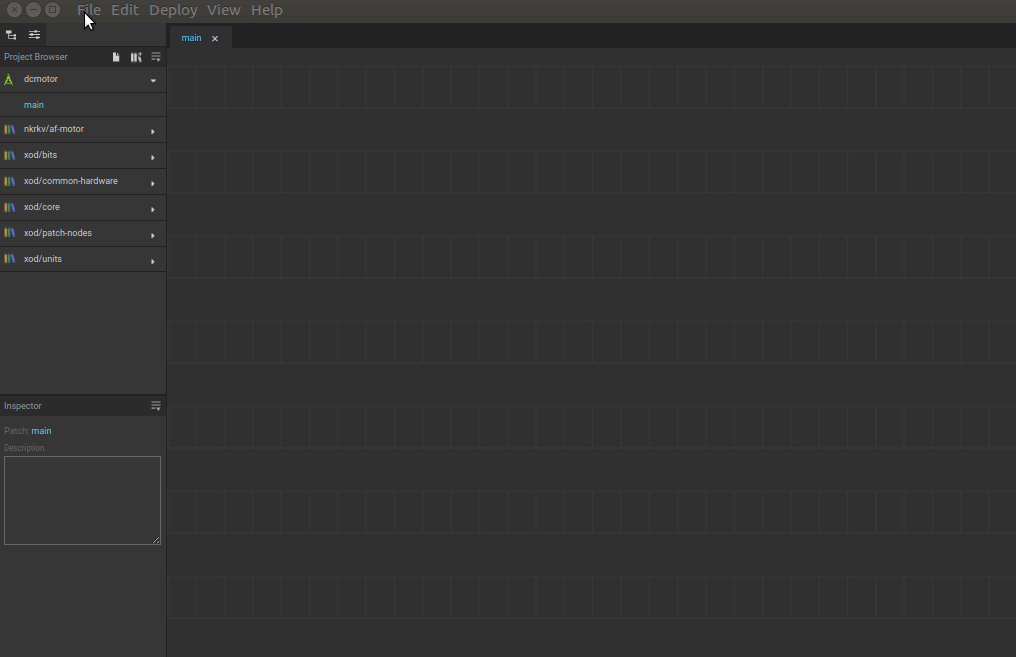
Task: Minimize the window from the title bar
Action: 33,10
